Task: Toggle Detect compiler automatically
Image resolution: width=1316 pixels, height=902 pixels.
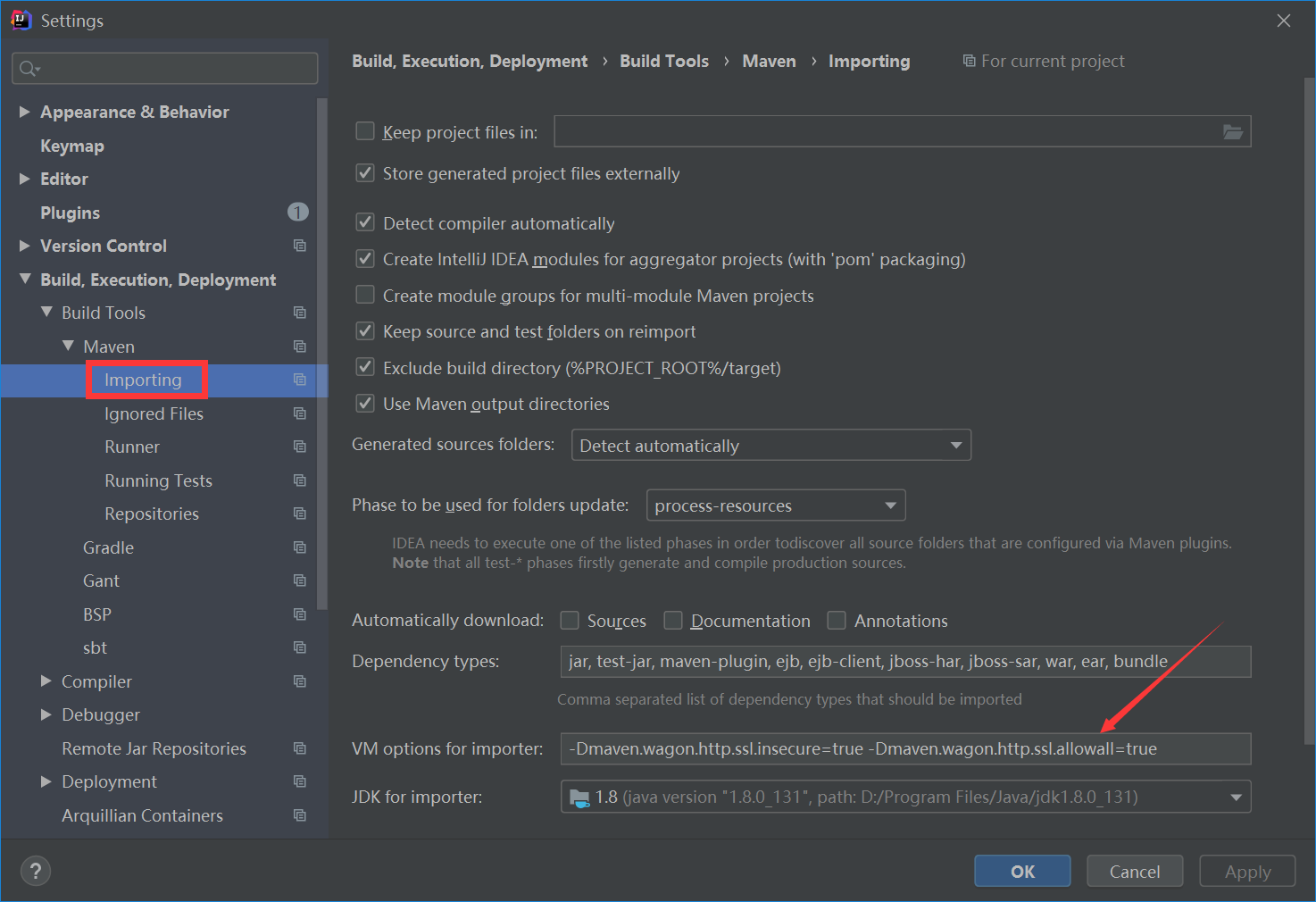Action: tap(365, 222)
